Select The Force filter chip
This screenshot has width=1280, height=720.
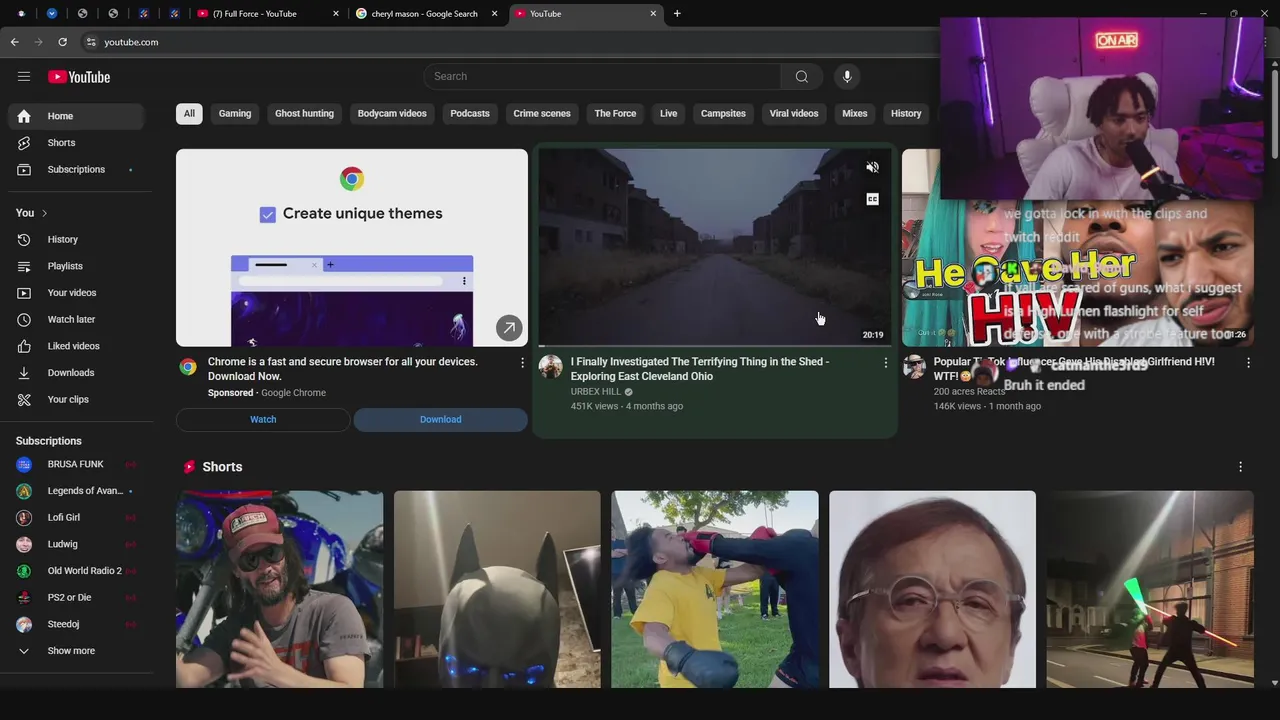click(x=615, y=114)
